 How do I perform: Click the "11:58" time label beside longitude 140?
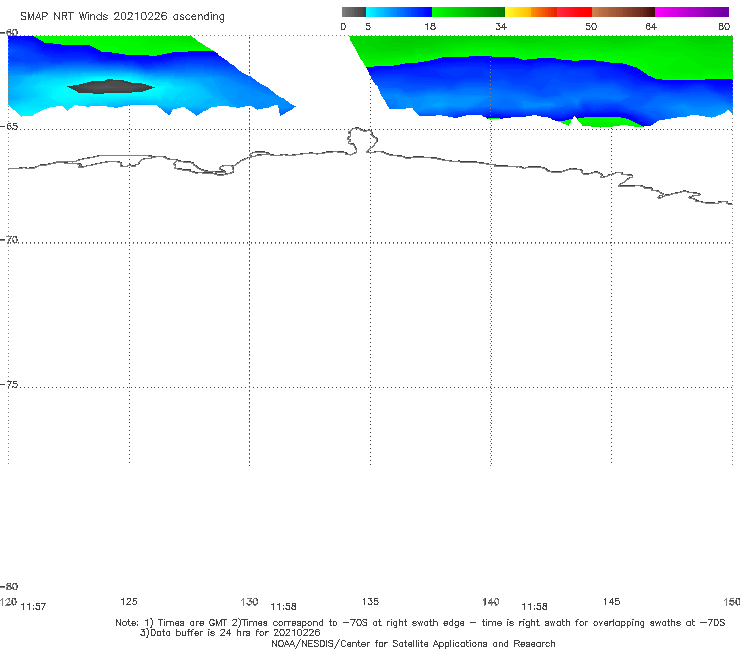tap(534, 607)
